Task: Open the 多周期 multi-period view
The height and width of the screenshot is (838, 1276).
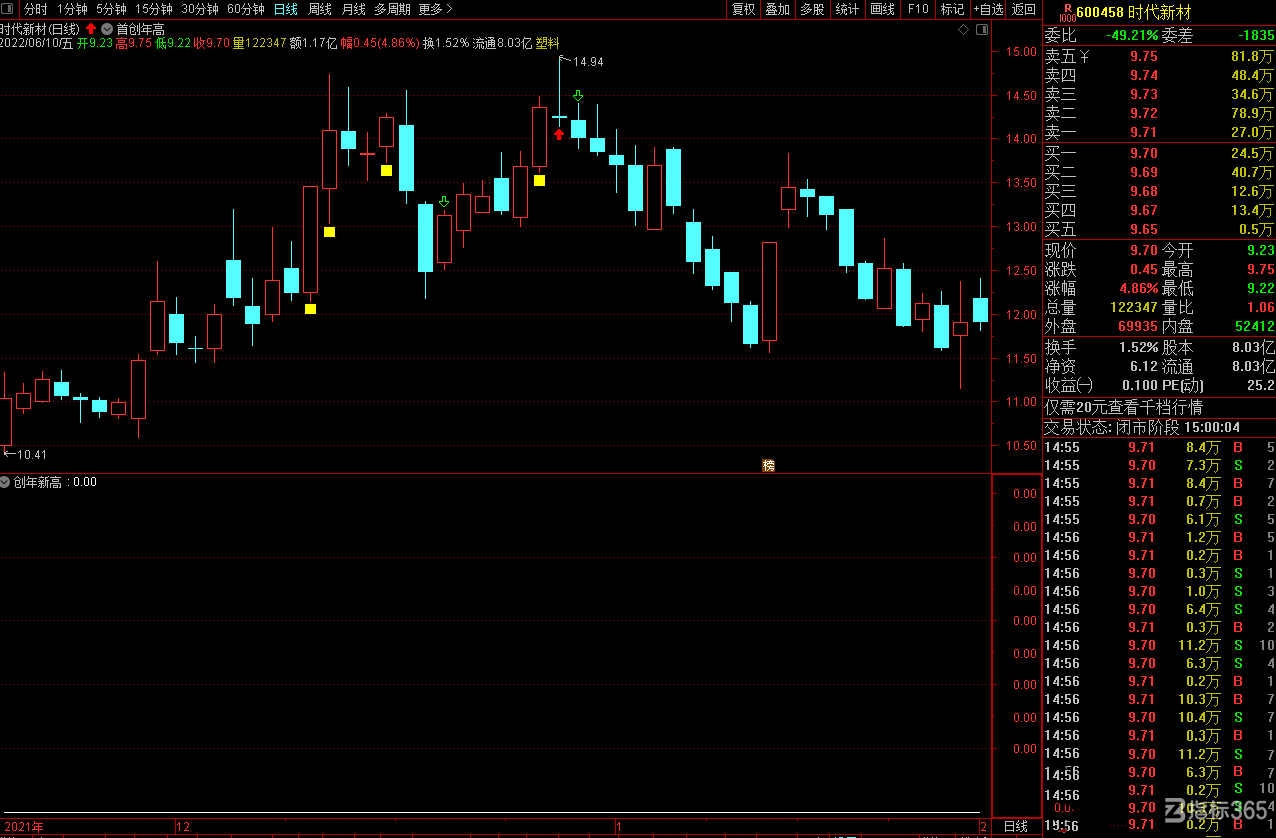Action: (393, 10)
